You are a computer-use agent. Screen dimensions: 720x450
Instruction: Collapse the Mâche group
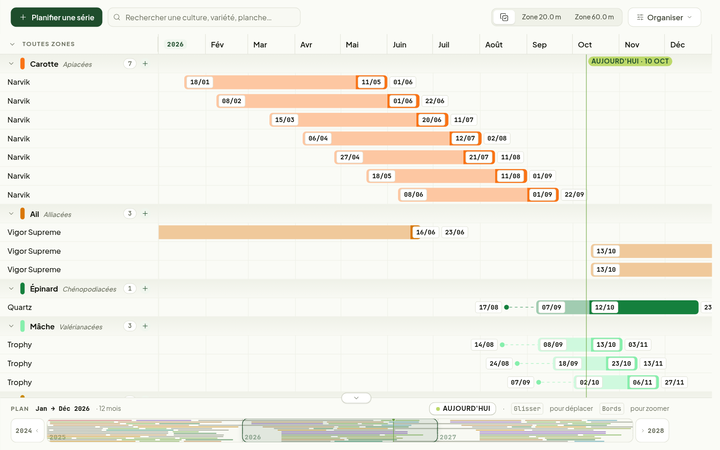11,326
